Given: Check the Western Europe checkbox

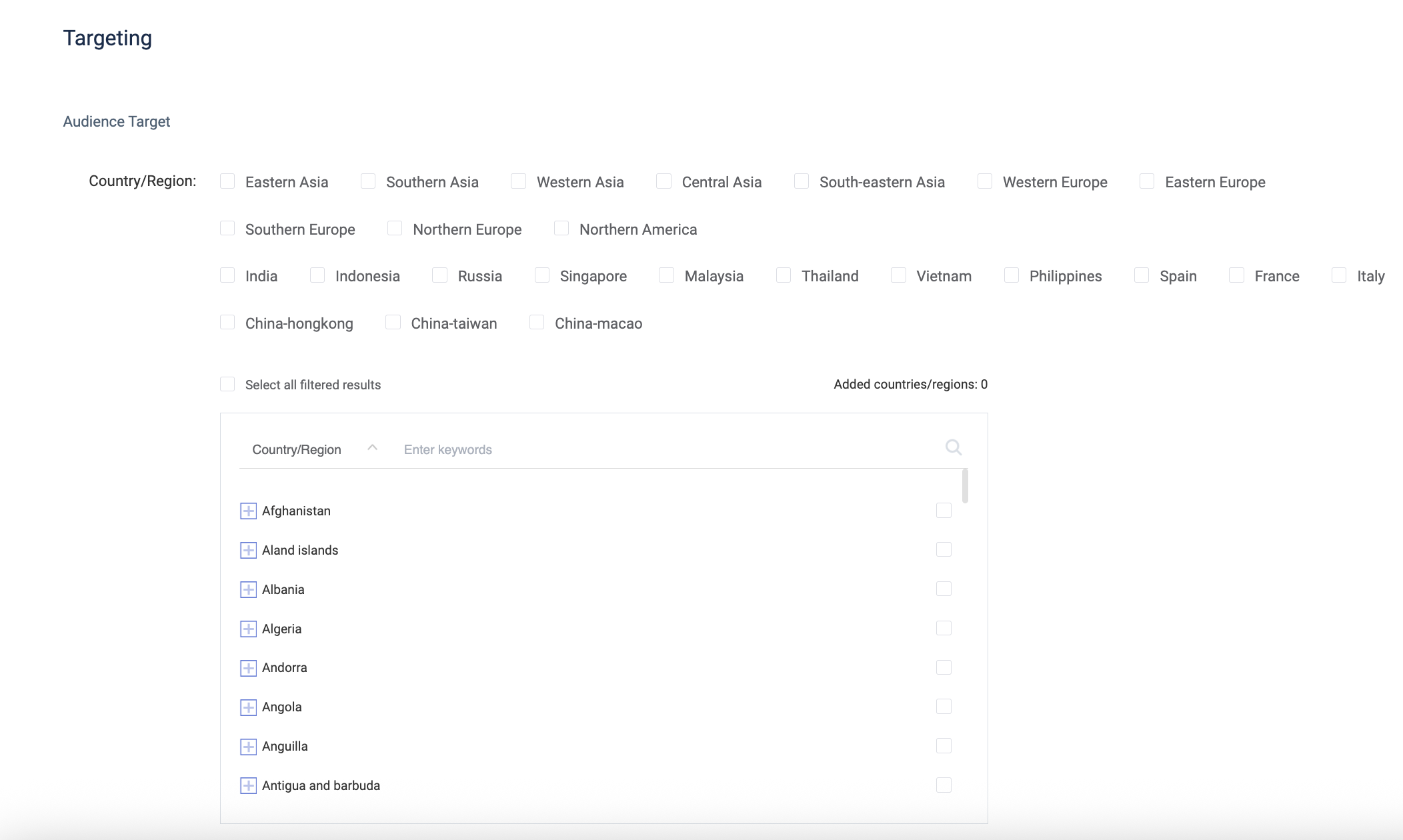Looking at the screenshot, I should pyautogui.click(x=985, y=181).
